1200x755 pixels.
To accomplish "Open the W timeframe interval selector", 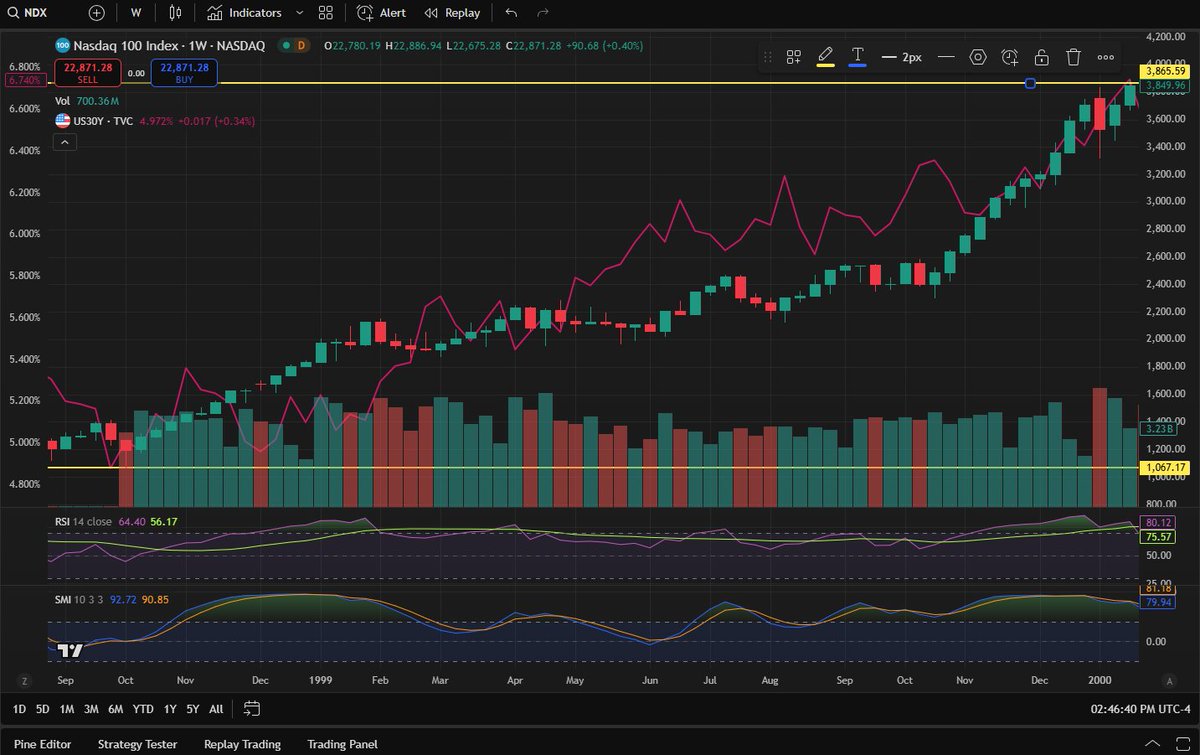I will tap(135, 13).
